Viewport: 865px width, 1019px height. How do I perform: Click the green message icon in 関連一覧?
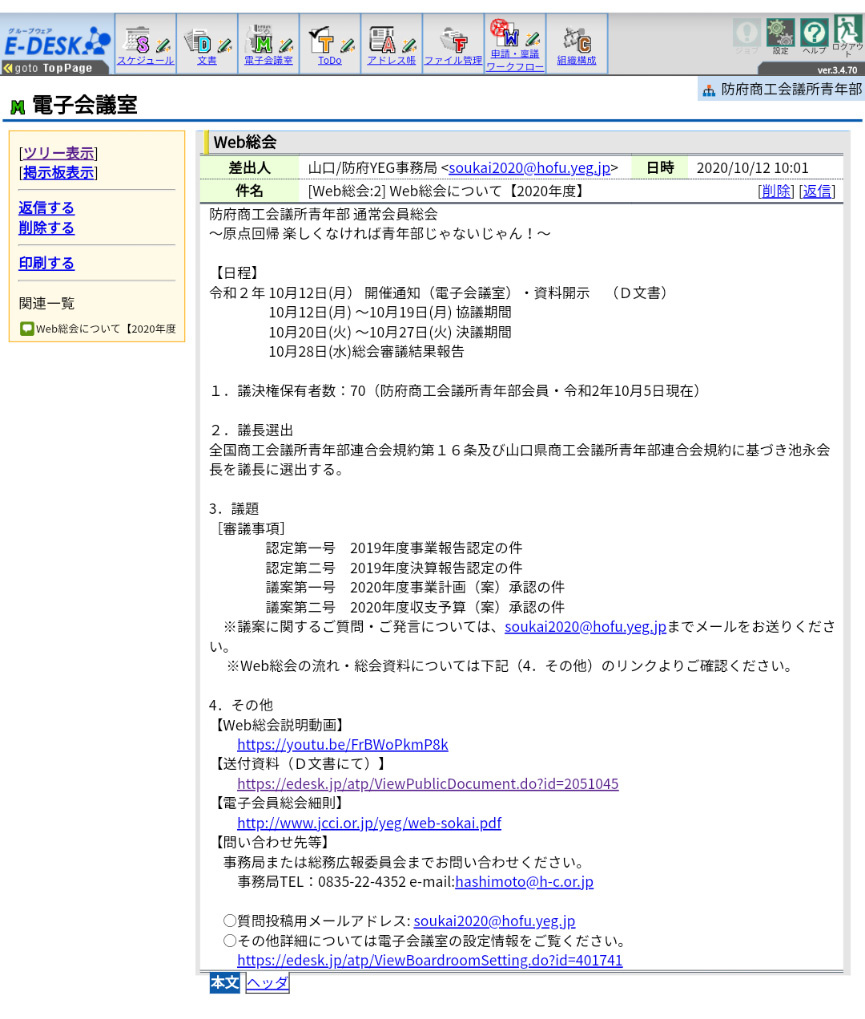pos(27,329)
